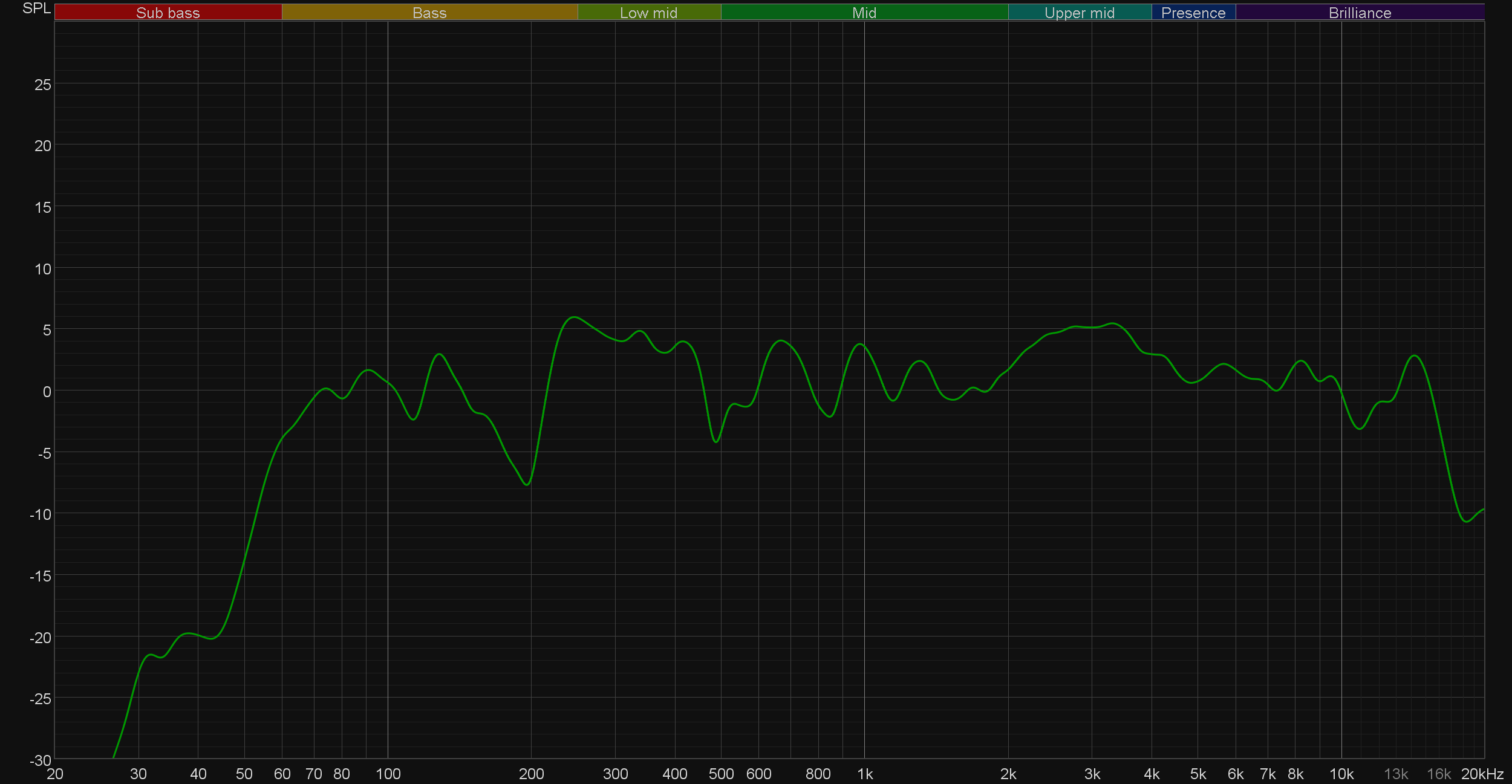Click the 10k frequency axis label
The width and height of the screenshot is (1512, 784).
pos(1341,774)
